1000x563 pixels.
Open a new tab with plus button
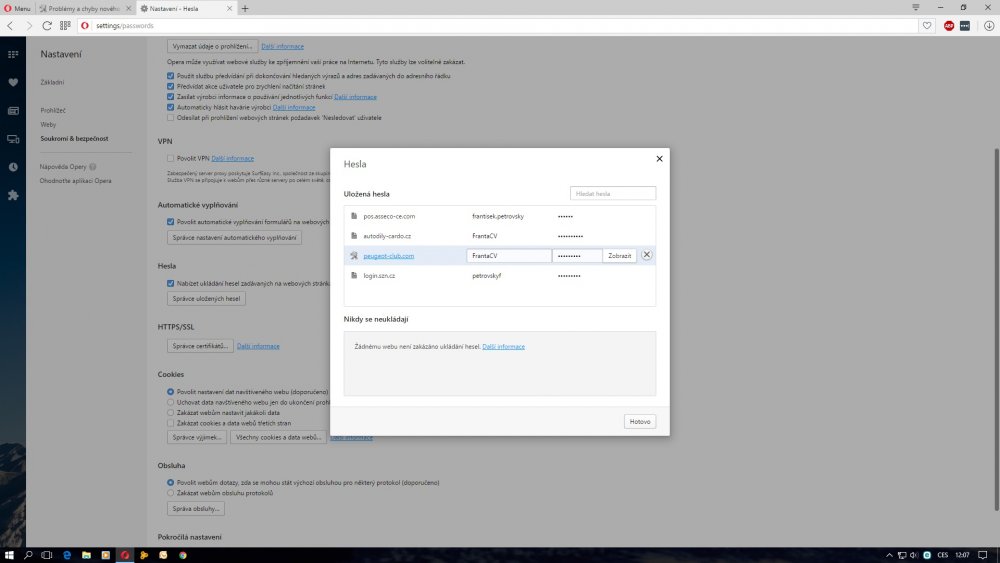pos(245,8)
